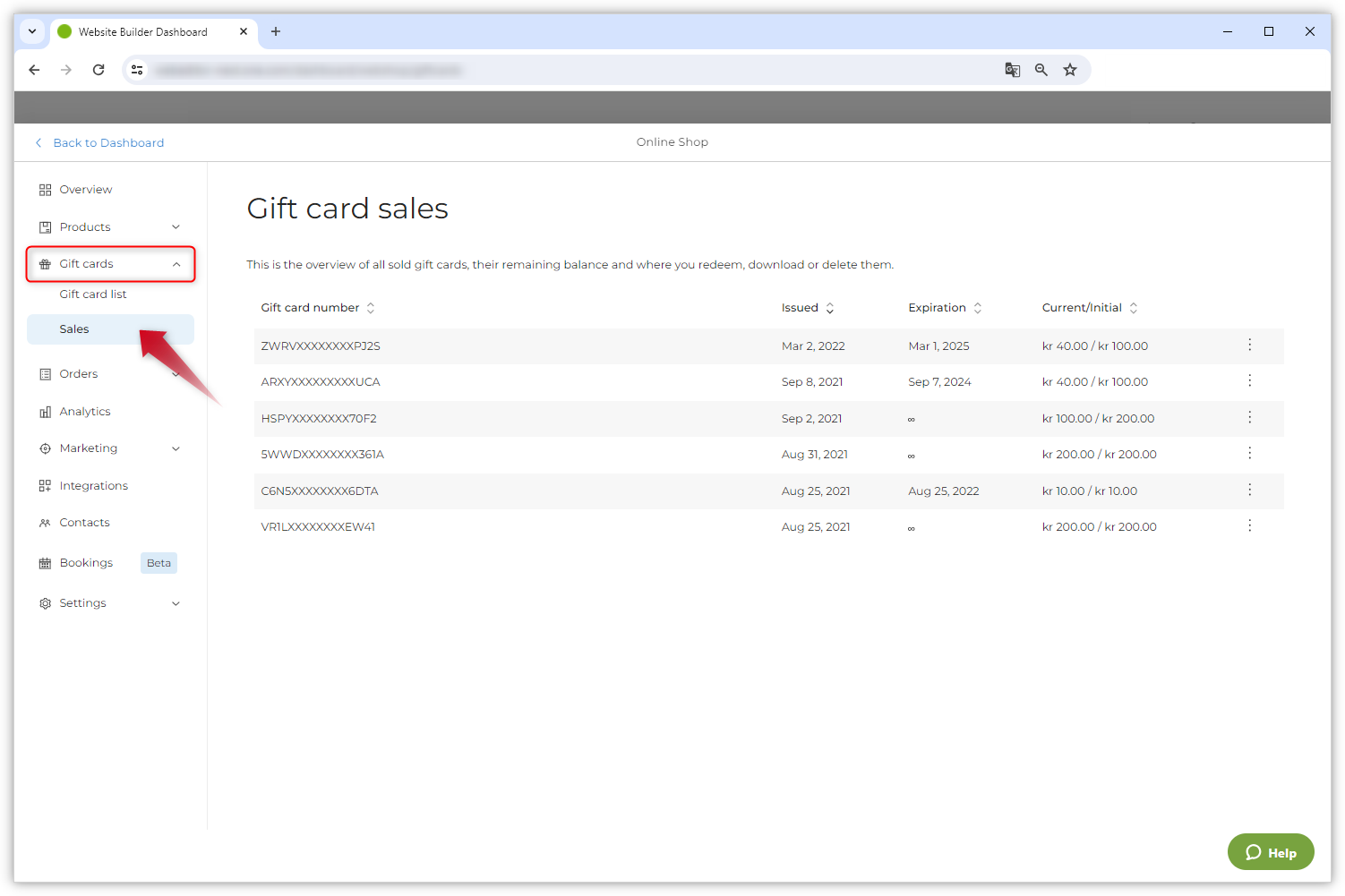Open Bookings using the calendar icon

45,562
